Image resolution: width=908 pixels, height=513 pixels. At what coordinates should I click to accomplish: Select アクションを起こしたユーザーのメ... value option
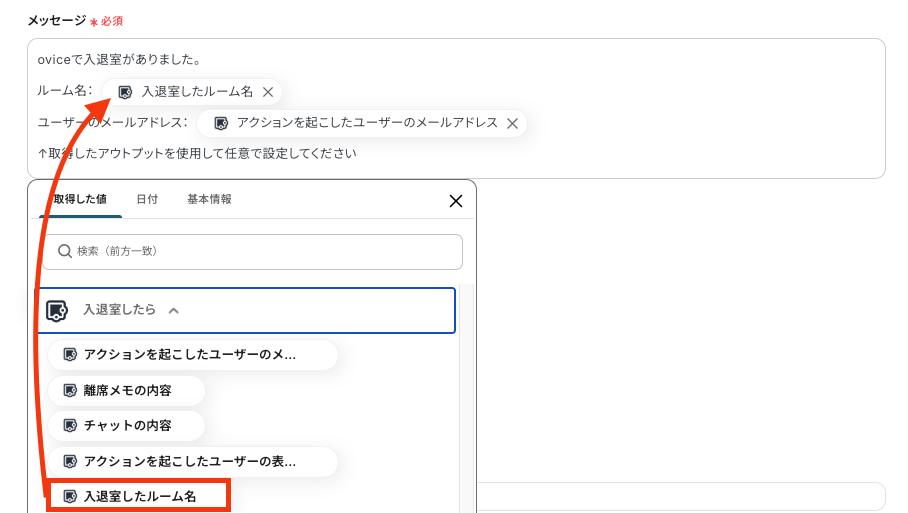193,354
